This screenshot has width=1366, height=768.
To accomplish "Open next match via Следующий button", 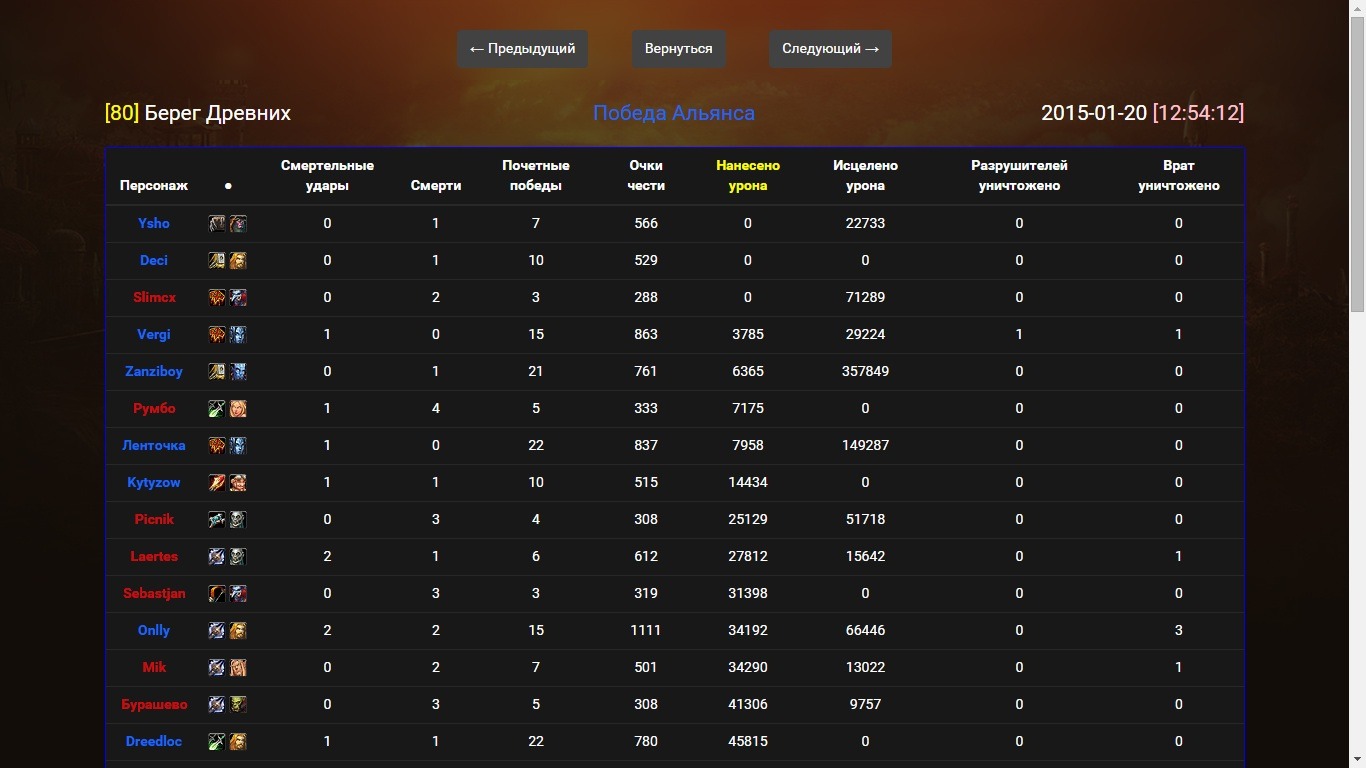I will tap(830, 49).
